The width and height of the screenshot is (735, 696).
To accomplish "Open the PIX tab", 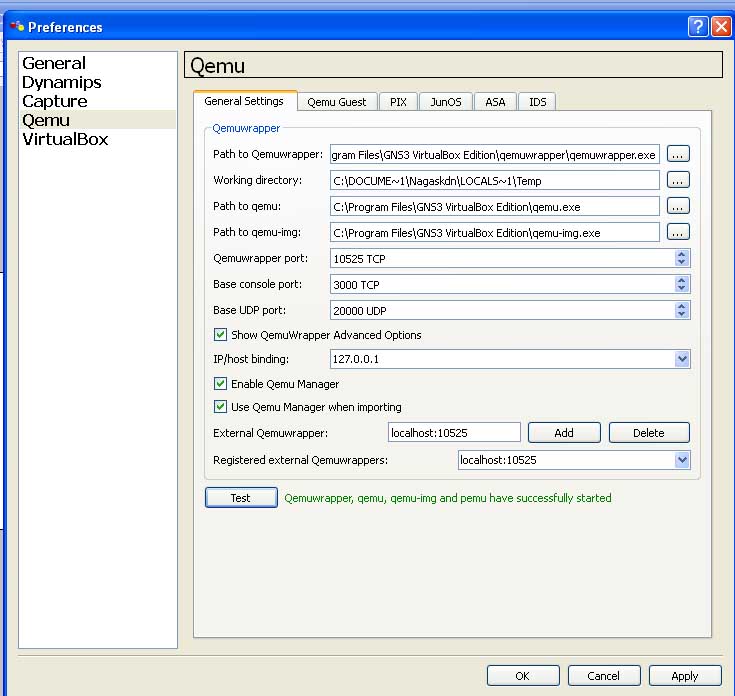I will [398, 102].
